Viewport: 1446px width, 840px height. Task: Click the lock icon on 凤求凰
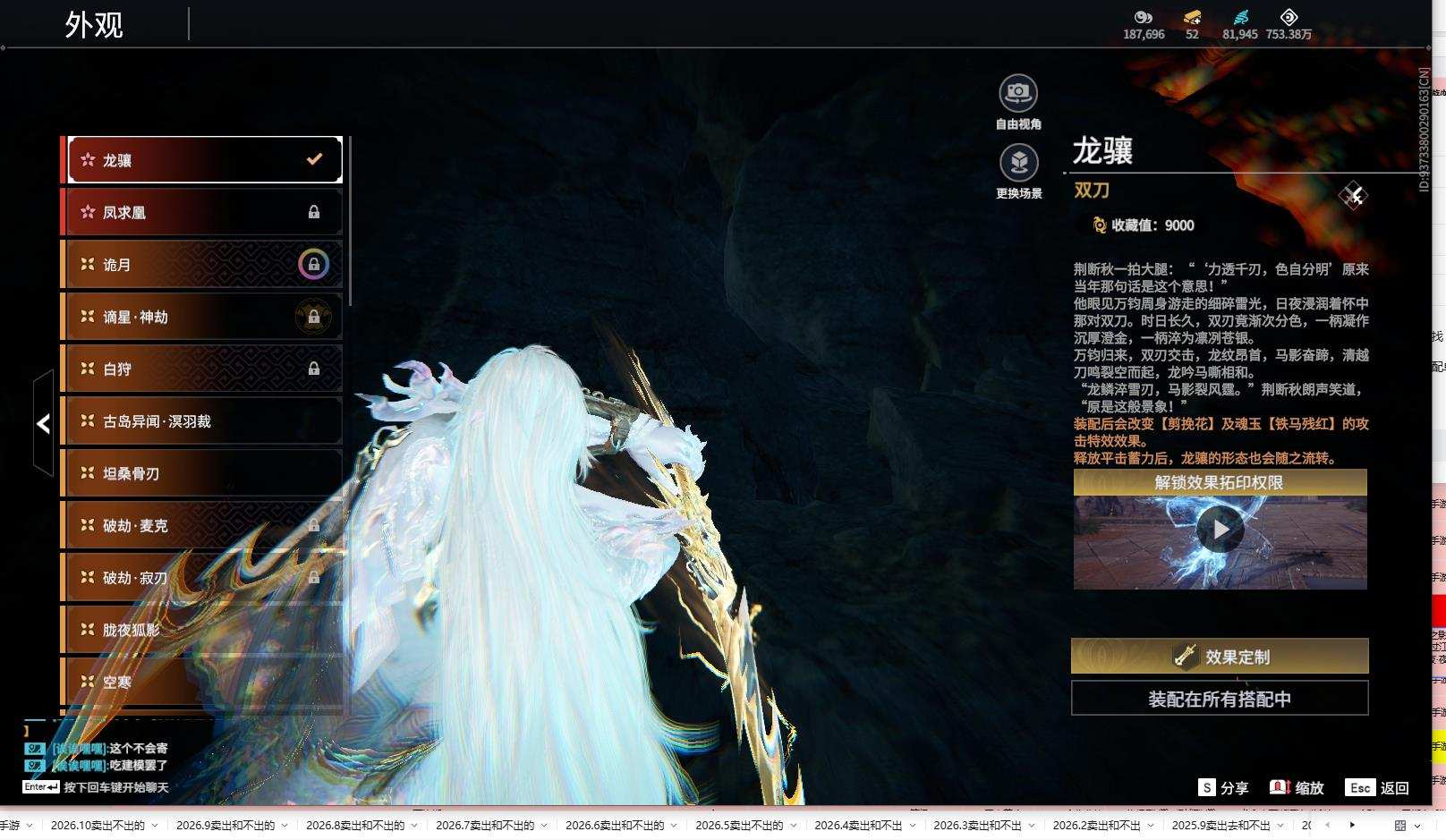(314, 212)
